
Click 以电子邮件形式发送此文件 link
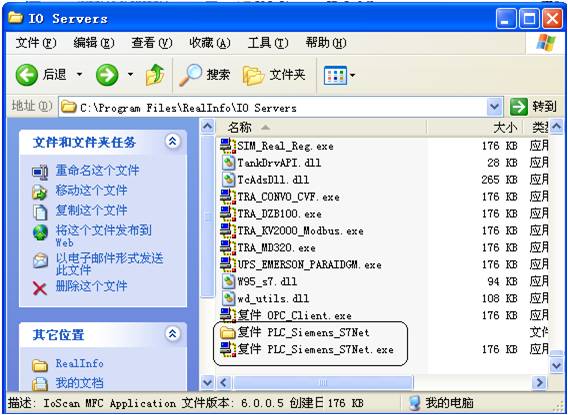click(109, 264)
